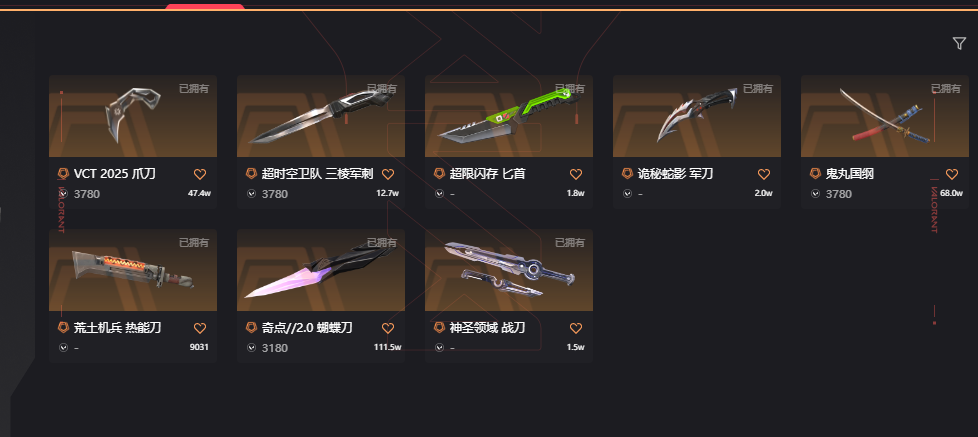Screen dimensions: 978x437
Task: Select the 奇点//2.0 蝴蝶刀 purple blade image
Action: point(321,270)
